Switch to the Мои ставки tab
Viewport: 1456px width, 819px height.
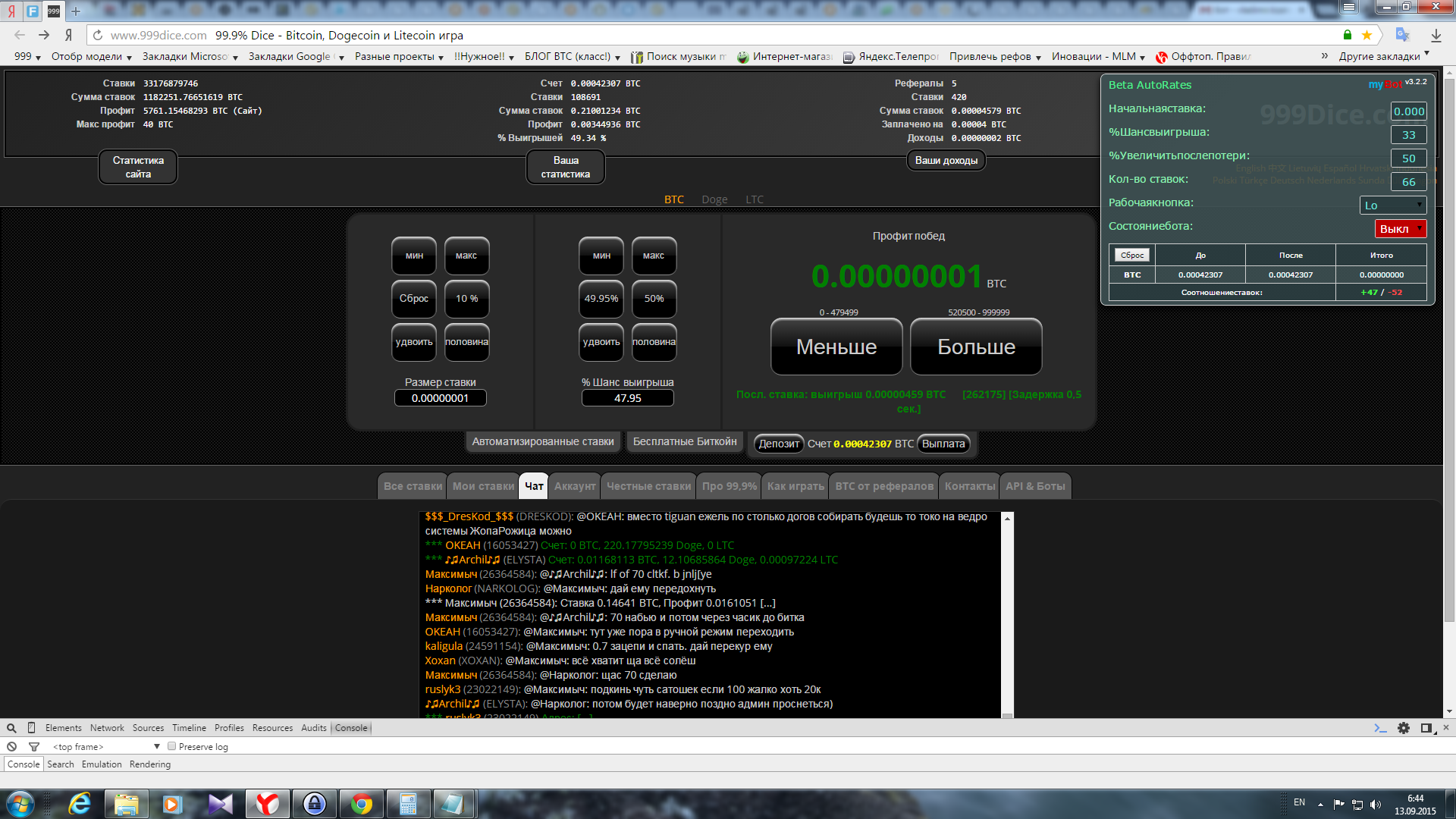(483, 486)
